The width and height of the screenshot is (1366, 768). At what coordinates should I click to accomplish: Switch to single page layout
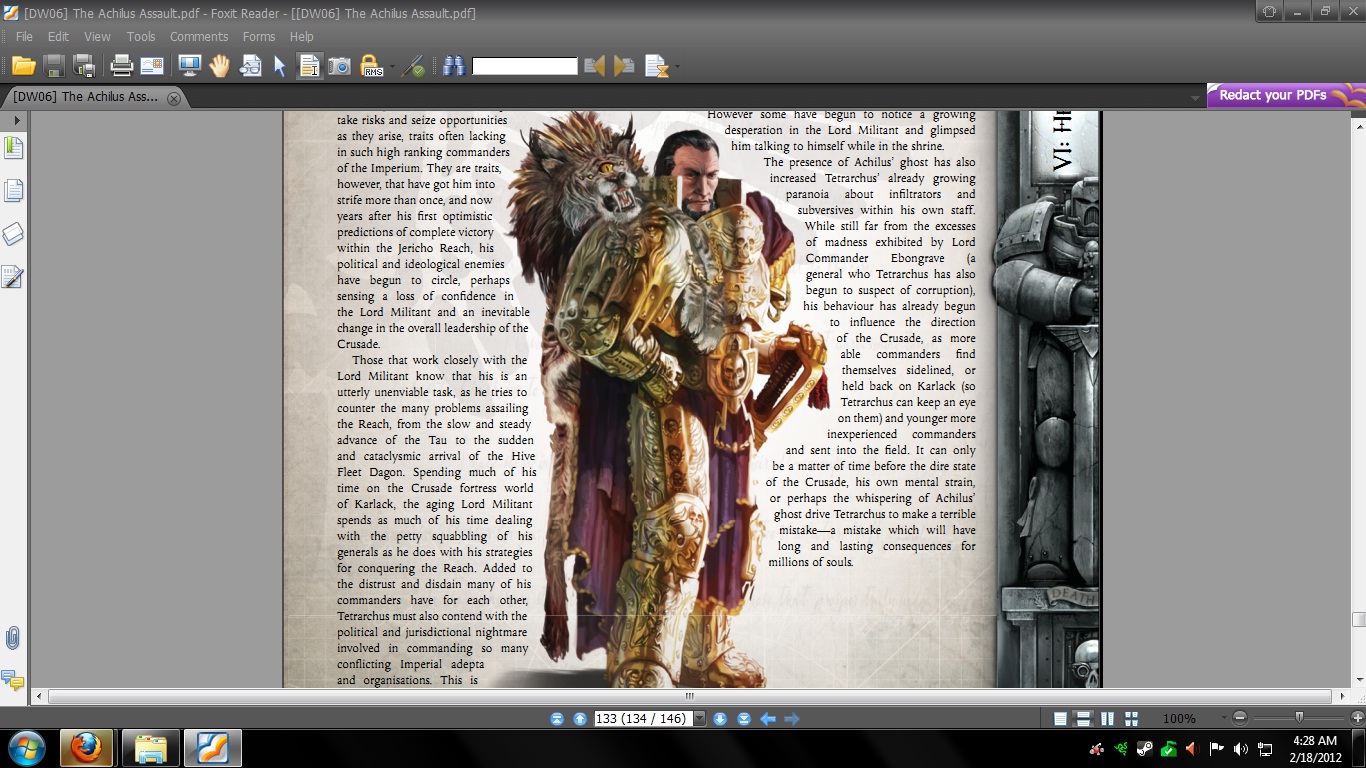point(1060,719)
